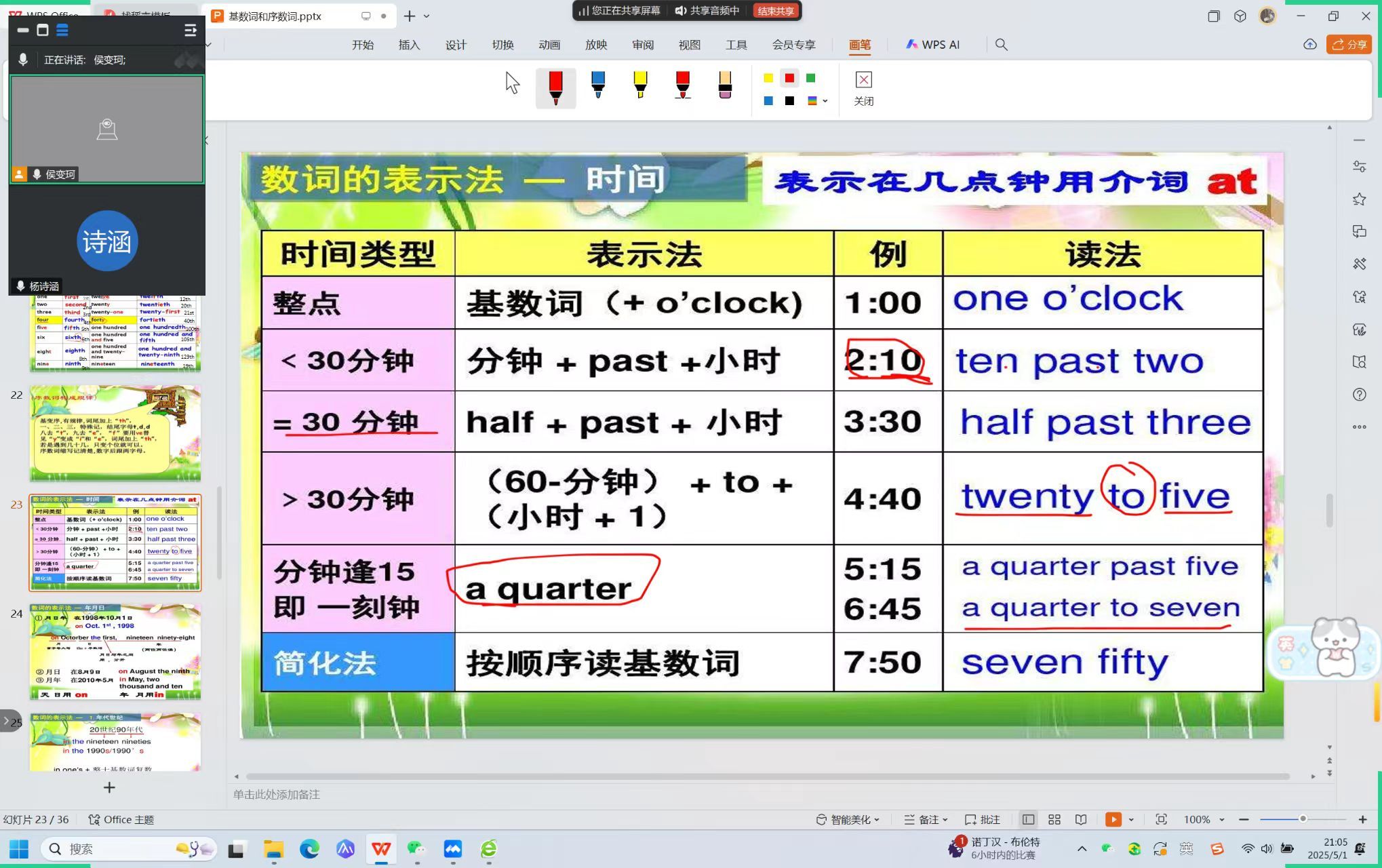Open the 动画 ribbon tab

pos(549,45)
